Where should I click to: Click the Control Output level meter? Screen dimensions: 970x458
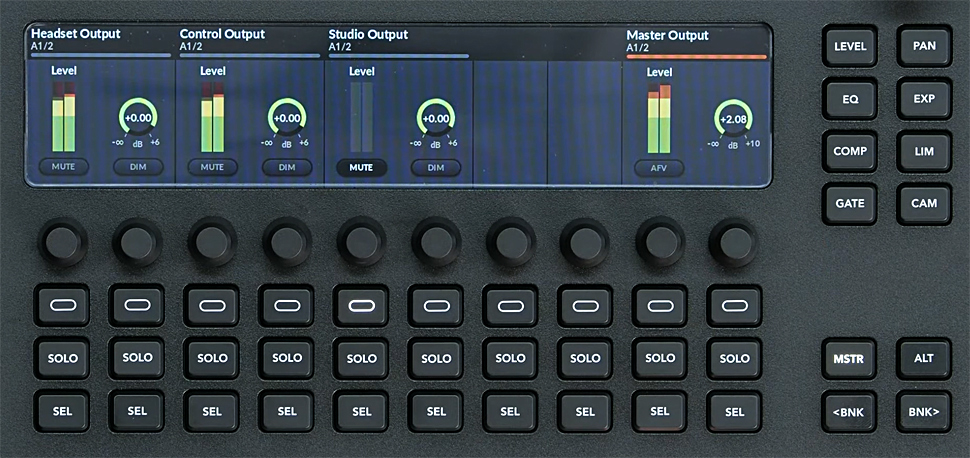click(x=212, y=117)
